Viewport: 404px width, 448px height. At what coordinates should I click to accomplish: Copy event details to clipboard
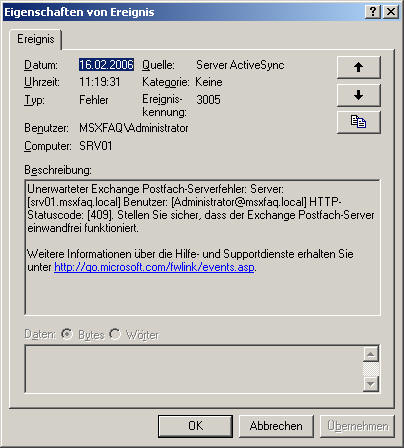(x=359, y=122)
